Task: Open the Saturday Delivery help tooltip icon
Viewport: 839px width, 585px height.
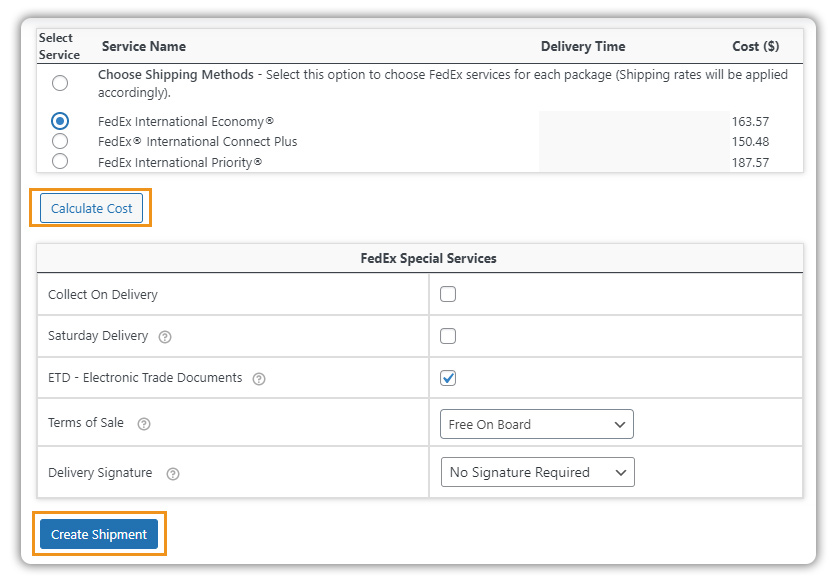Action: [x=165, y=337]
